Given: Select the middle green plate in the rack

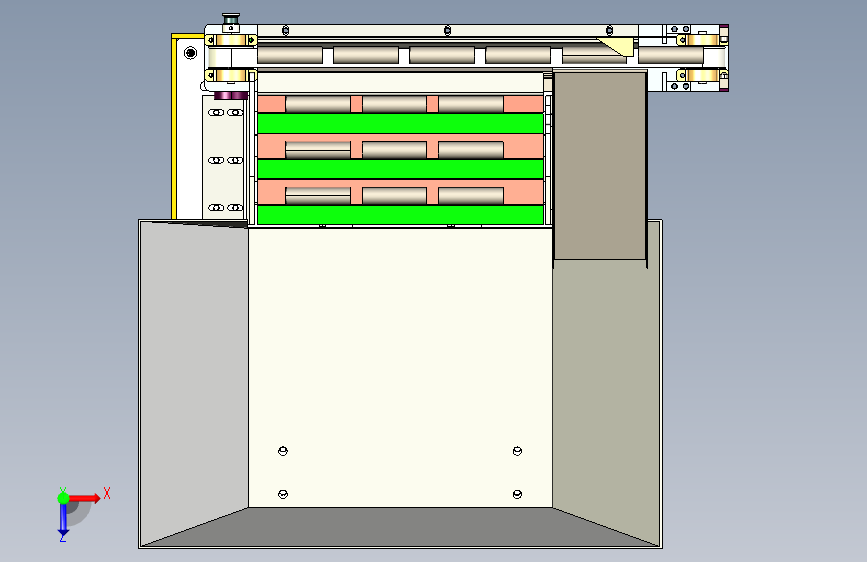Looking at the screenshot, I should point(400,169).
